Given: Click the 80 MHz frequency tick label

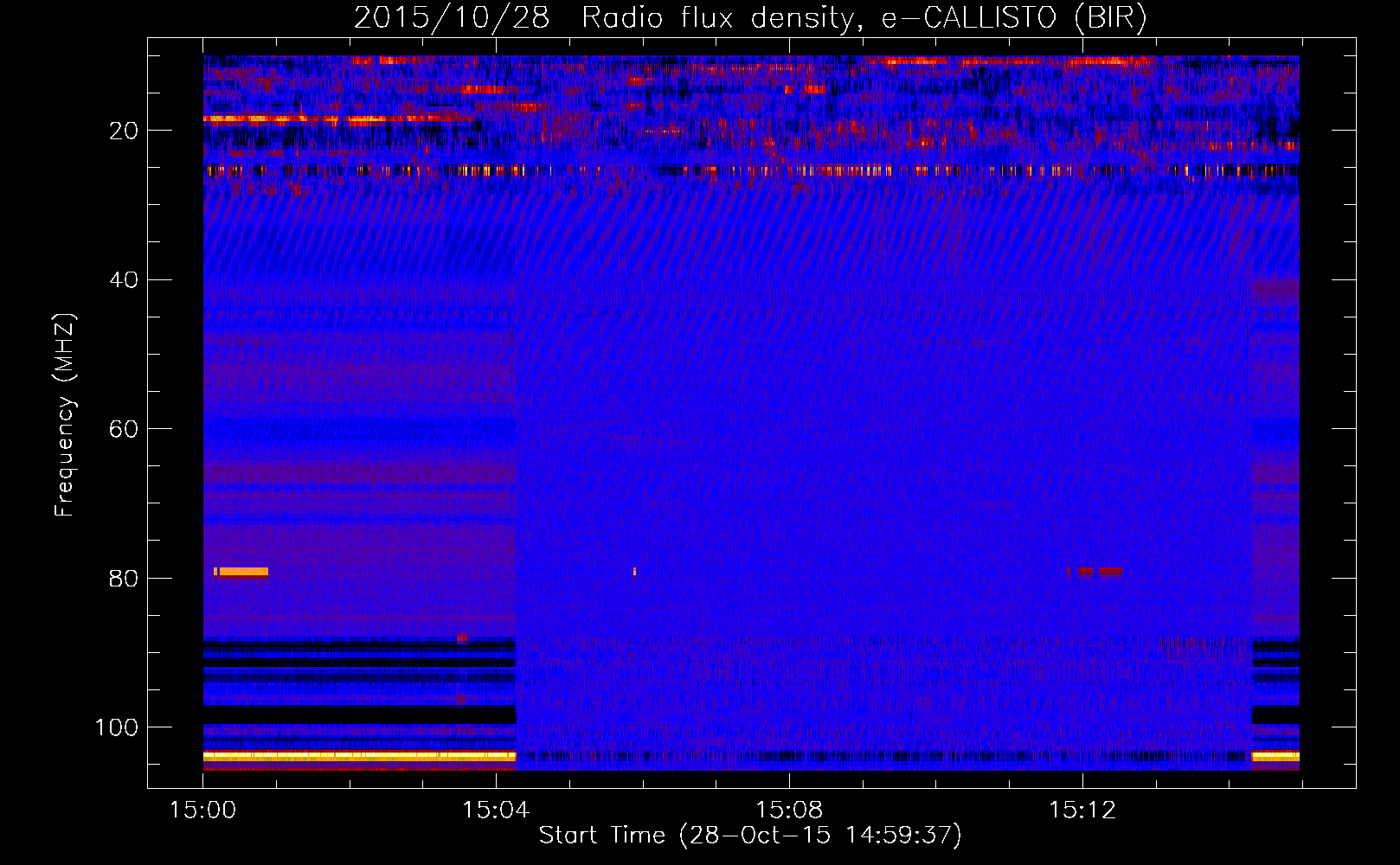Looking at the screenshot, I should 124,579.
